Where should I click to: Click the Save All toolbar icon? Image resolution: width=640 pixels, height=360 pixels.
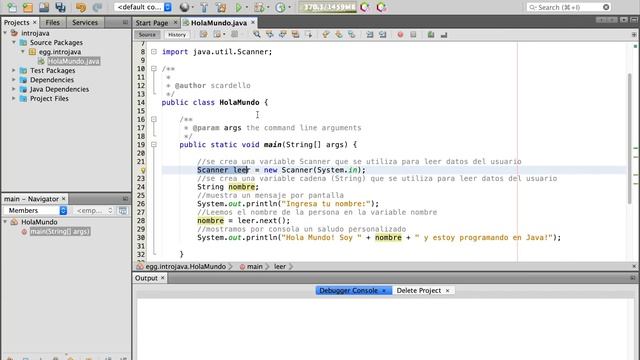pos(60,7)
